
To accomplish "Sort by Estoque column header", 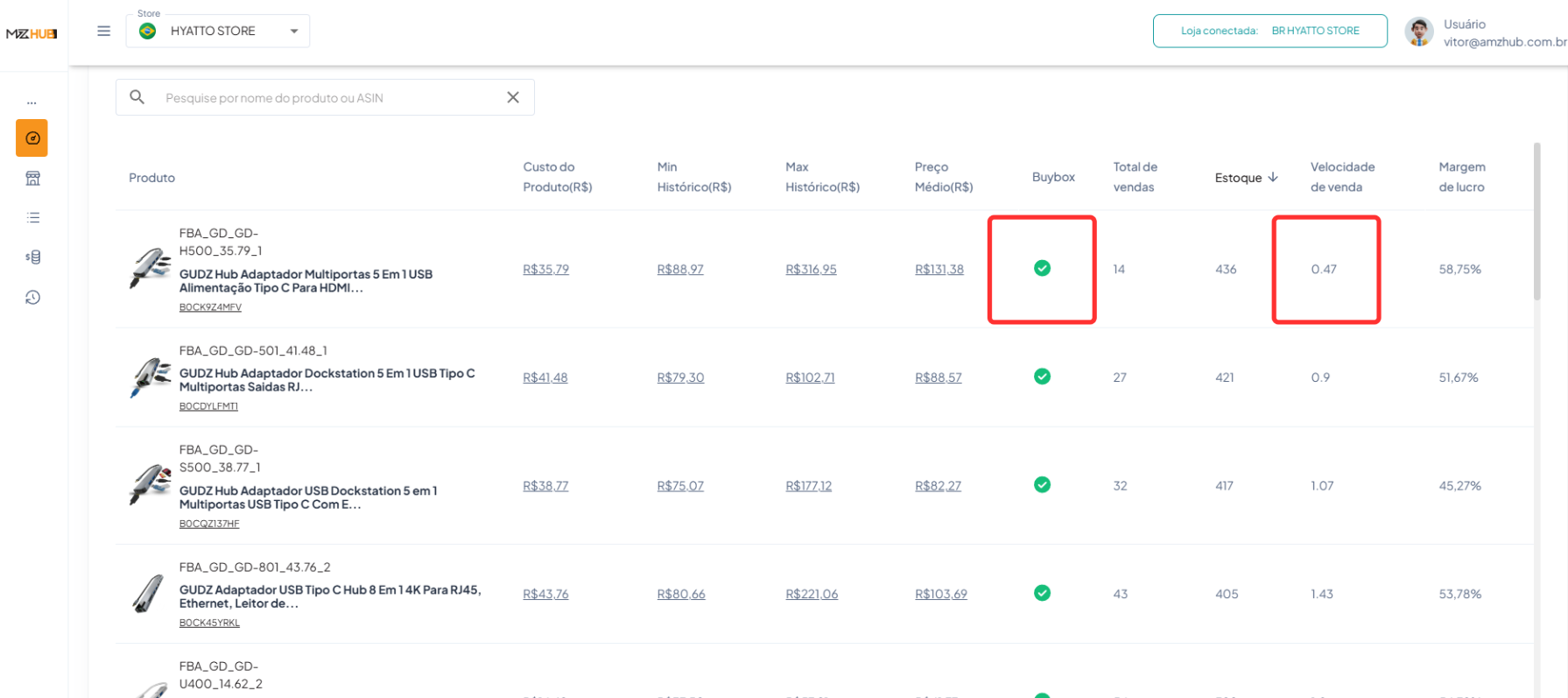I will point(1238,178).
